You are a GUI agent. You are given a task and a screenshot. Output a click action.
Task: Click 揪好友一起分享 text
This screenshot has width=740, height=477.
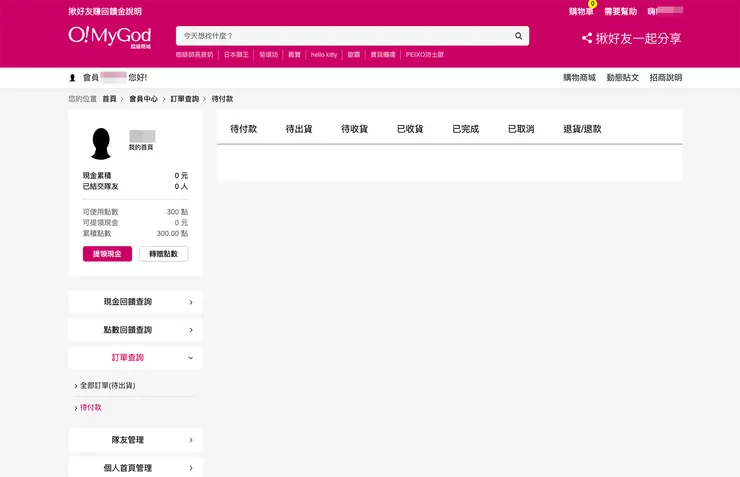click(x=639, y=38)
